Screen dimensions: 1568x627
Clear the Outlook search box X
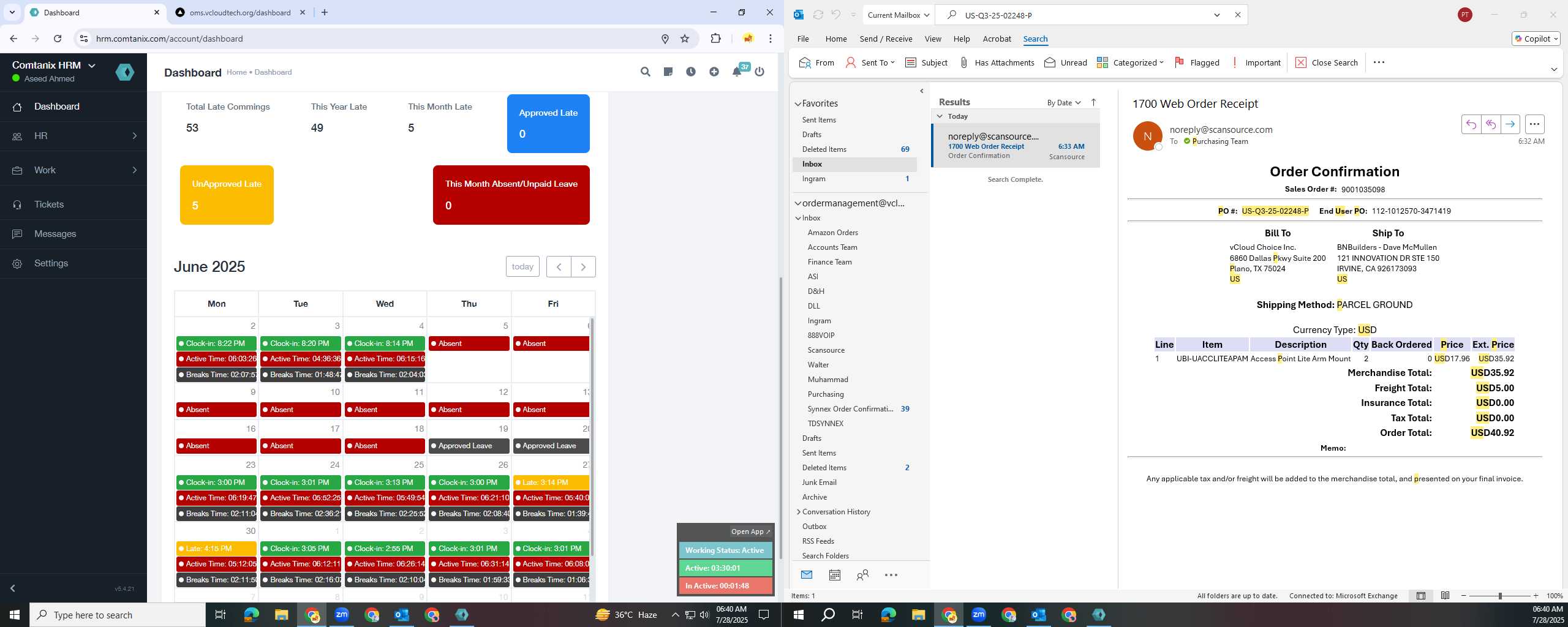coord(1237,15)
